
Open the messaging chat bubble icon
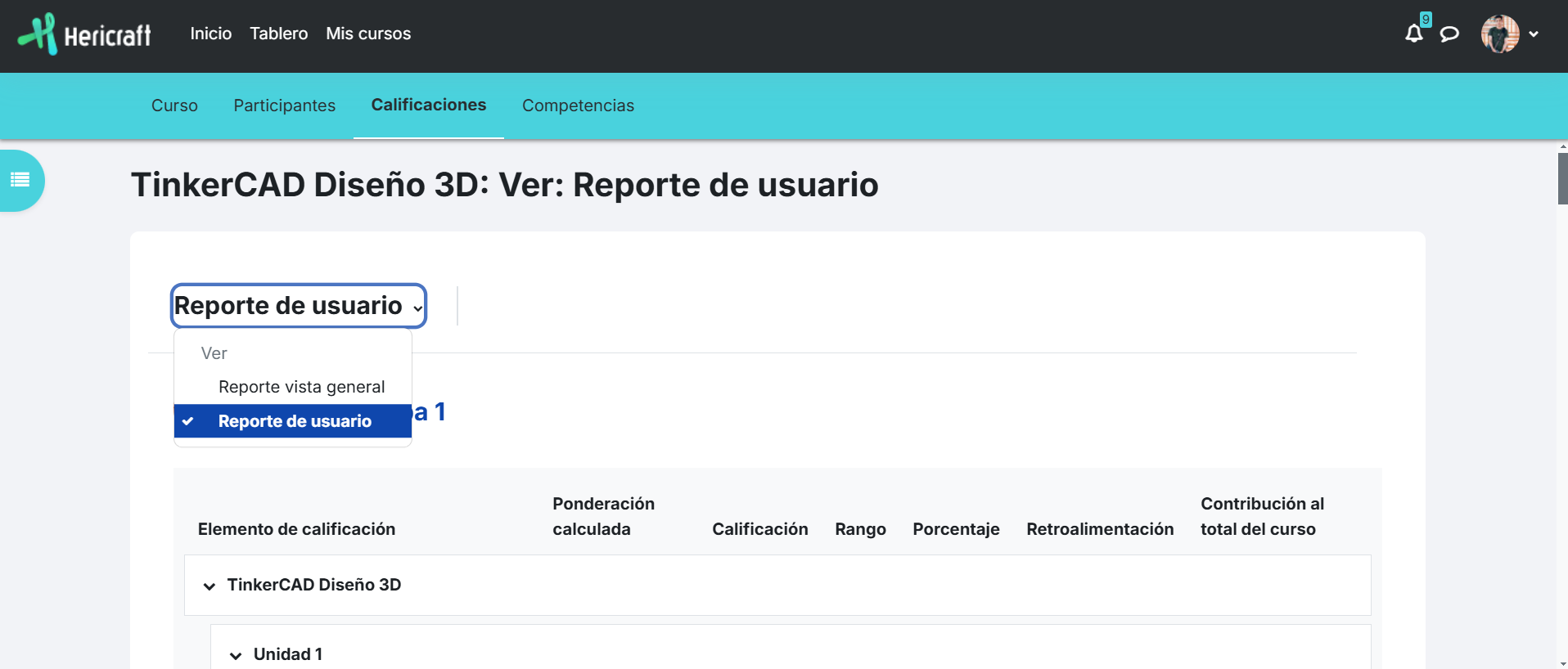point(1449,34)
